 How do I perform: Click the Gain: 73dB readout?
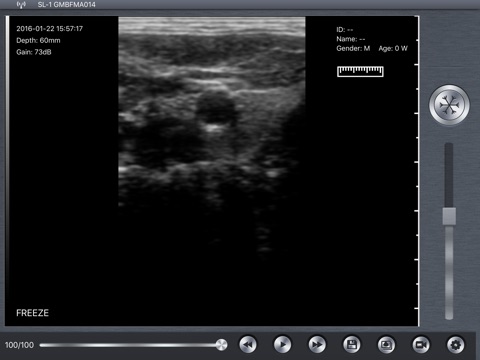[34, 52]
